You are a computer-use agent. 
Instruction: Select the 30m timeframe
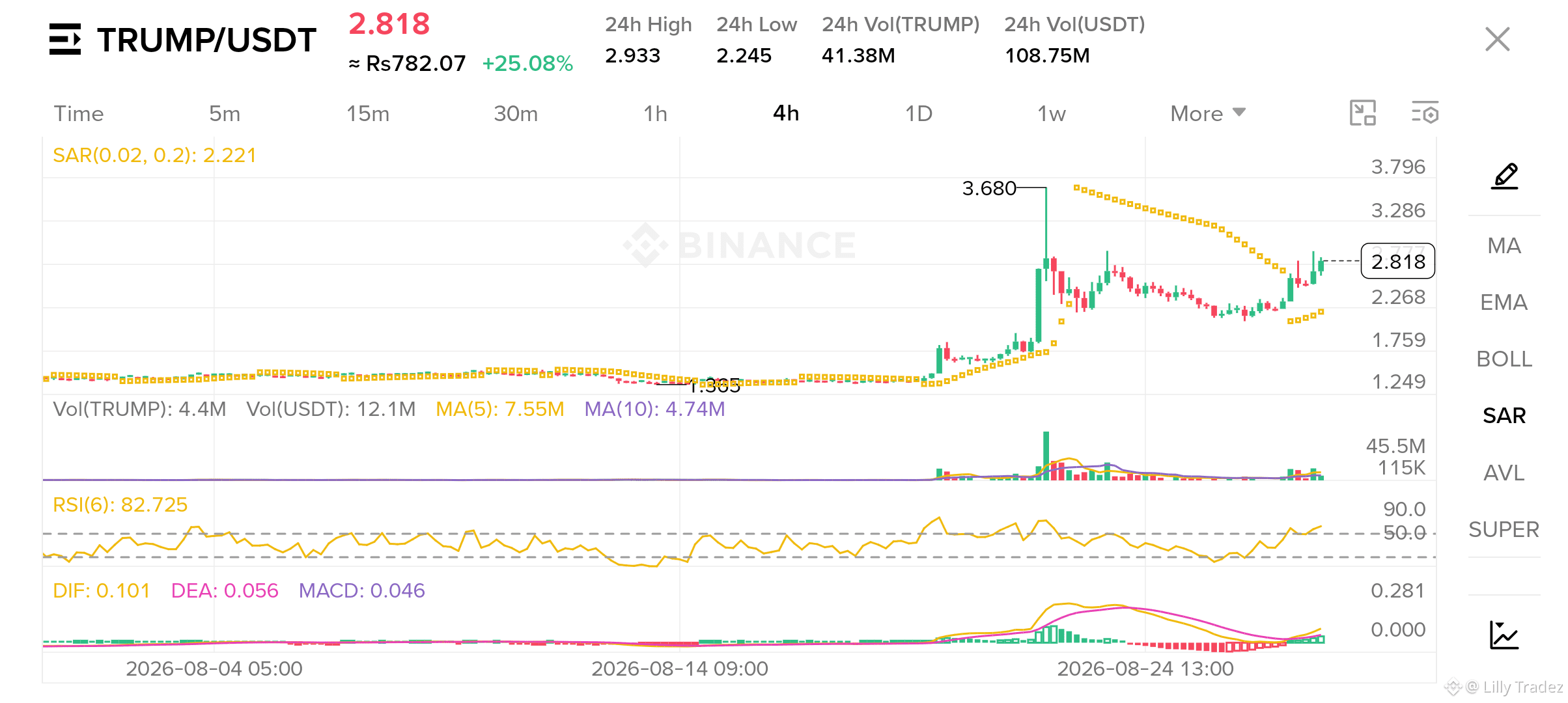click(x=516, y=113)
